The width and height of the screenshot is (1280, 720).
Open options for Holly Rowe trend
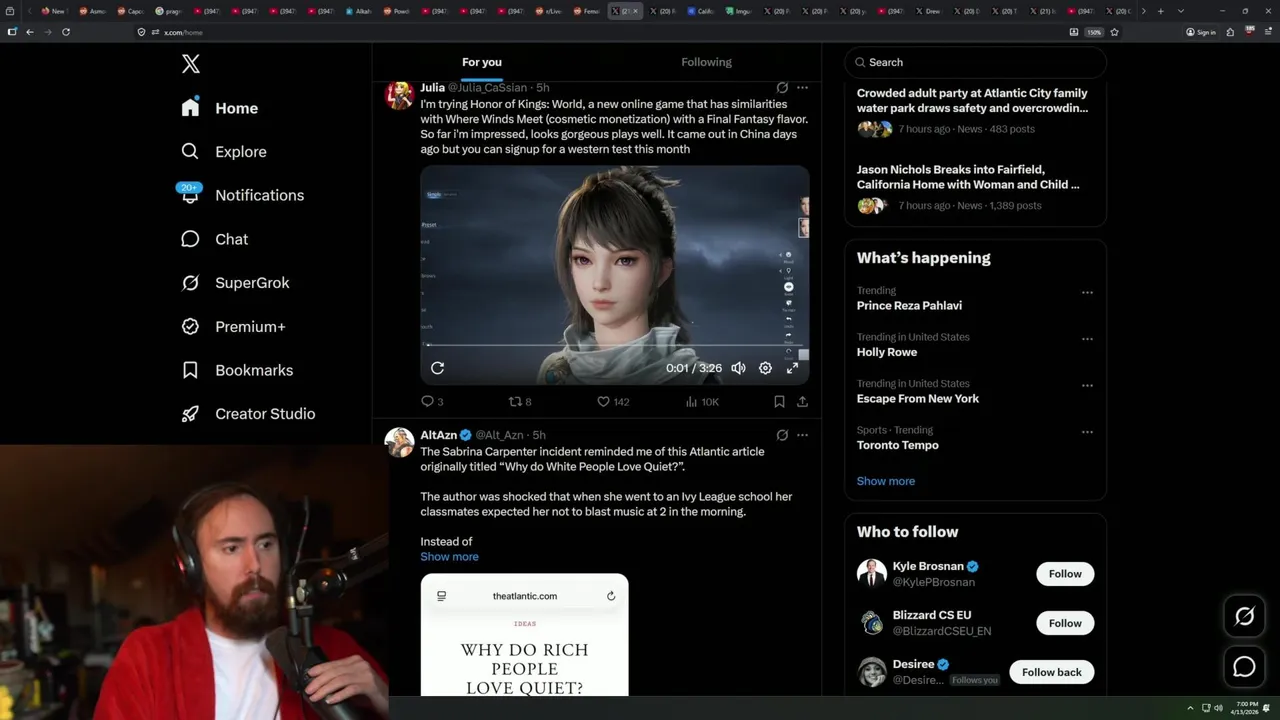point(1087,339)
